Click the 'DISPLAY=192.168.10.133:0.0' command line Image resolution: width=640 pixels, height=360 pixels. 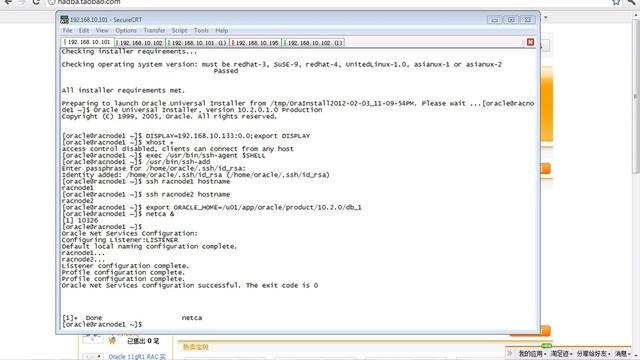[186, 136]
